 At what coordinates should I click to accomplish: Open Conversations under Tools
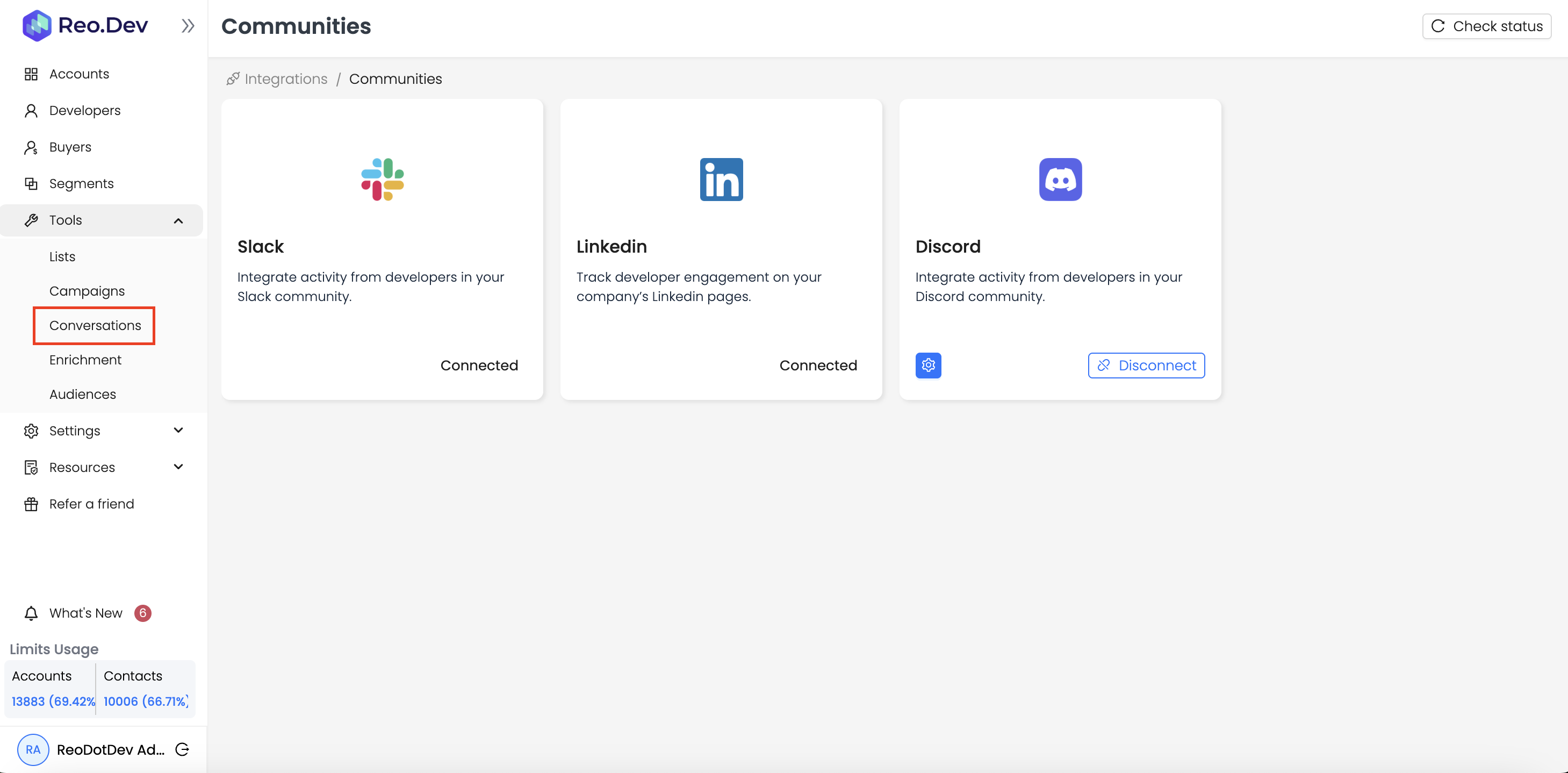95,325
